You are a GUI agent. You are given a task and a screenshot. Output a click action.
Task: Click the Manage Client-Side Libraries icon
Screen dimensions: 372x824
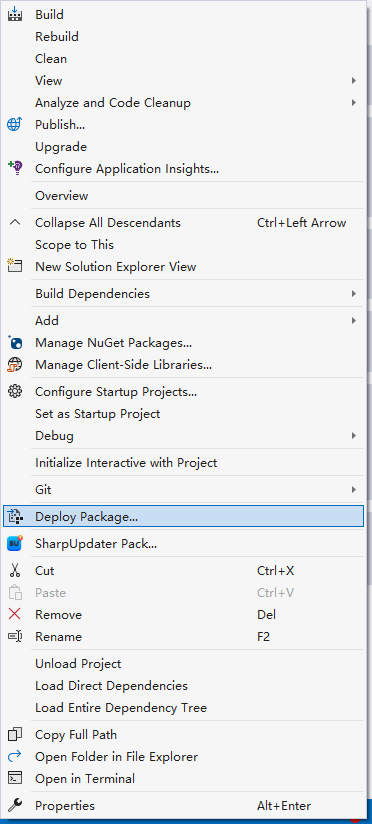tap(15, 365)
